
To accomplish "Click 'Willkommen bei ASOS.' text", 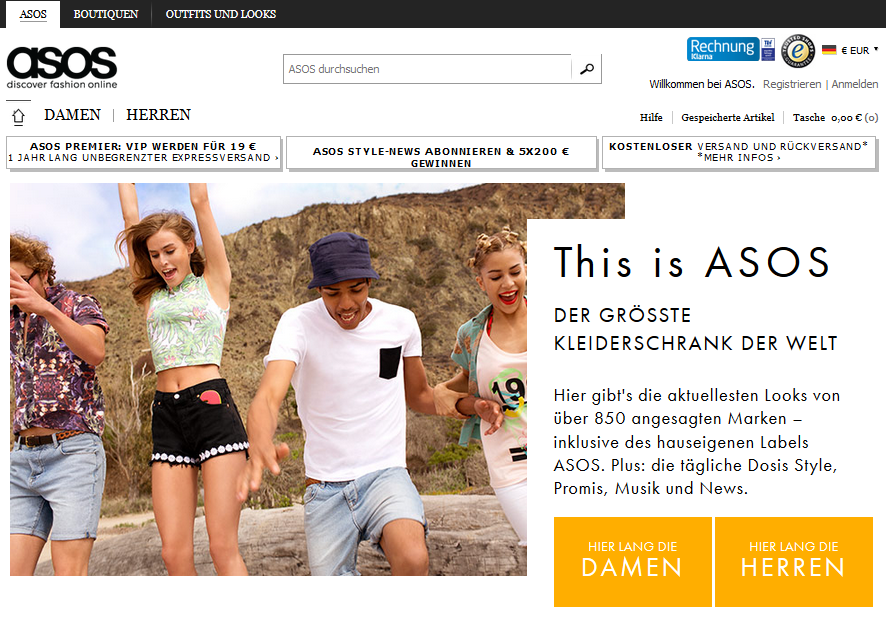I will [702, 84].
